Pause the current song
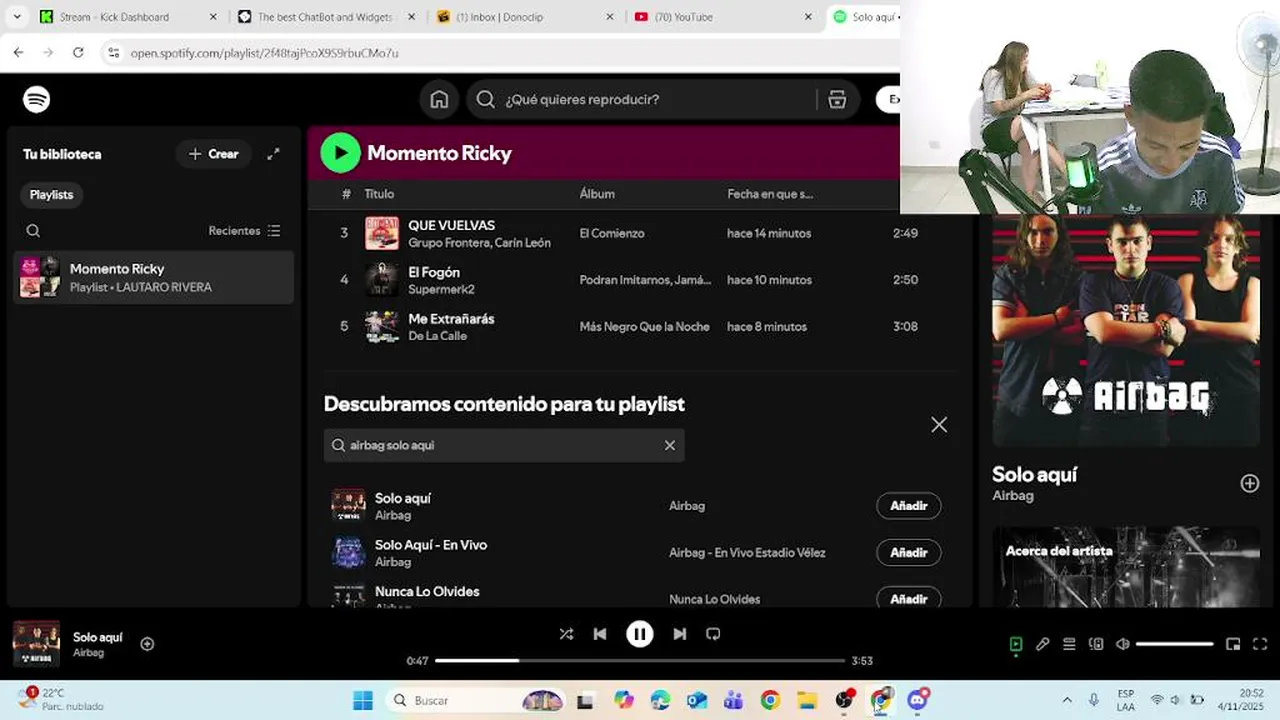Viewport: 1280px width, 720px height. (x=640, y=634)
